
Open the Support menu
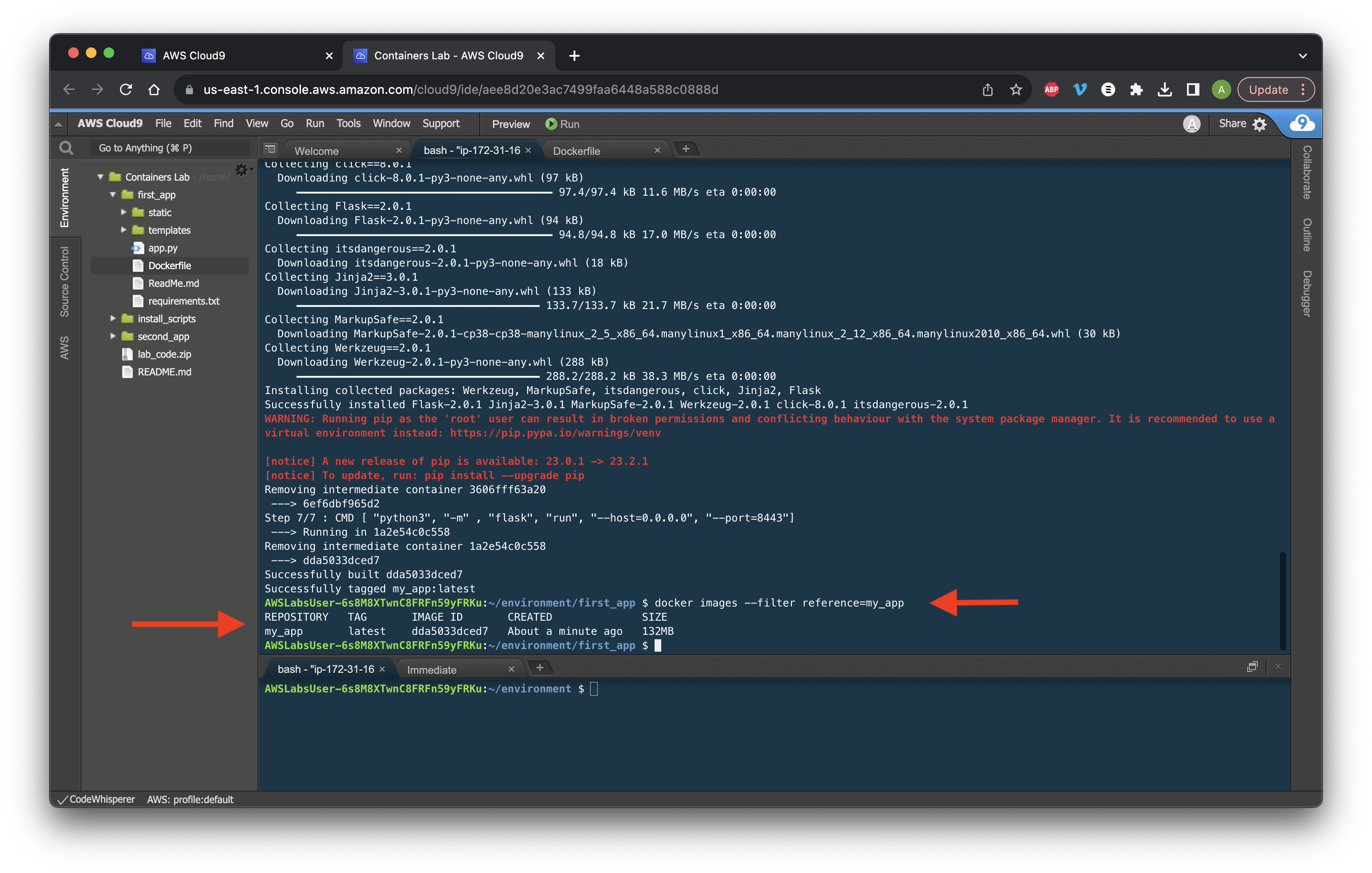pyautogui.click(x=440, y=124)
